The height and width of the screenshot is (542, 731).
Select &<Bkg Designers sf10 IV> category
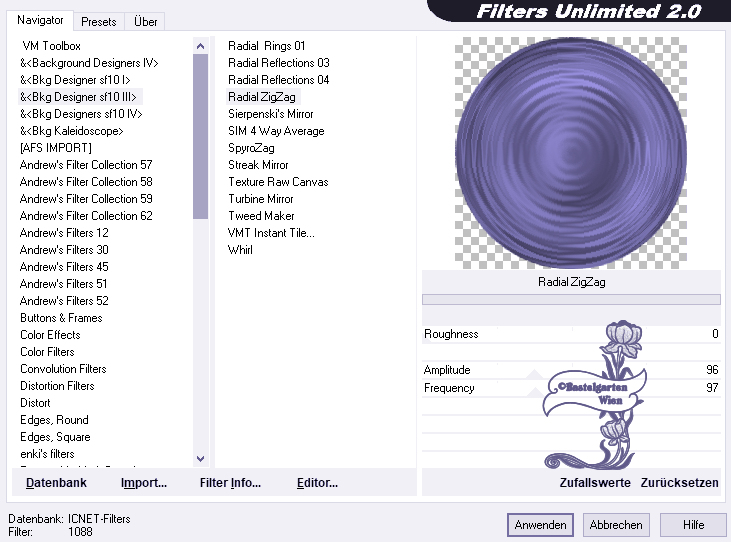coord(81,114)
